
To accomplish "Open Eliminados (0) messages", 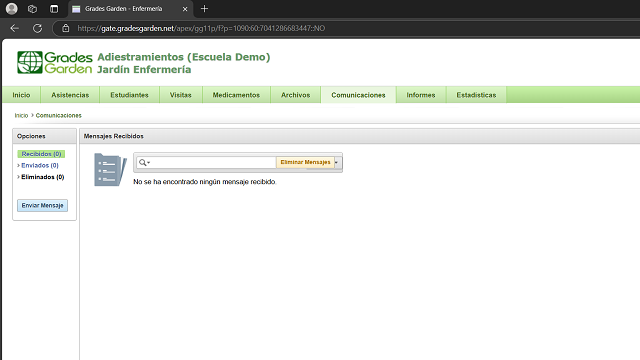I will point(42,177).
